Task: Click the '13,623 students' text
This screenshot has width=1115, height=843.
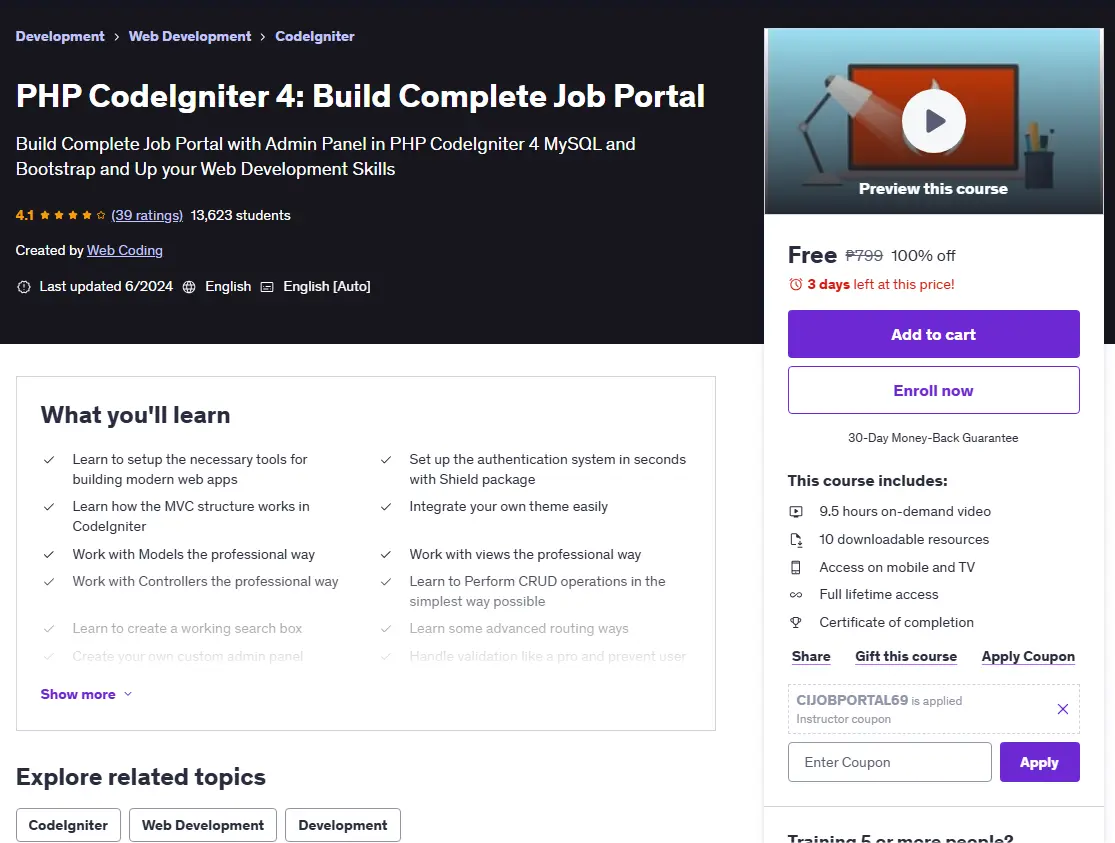Action: (x=240, y=215)
